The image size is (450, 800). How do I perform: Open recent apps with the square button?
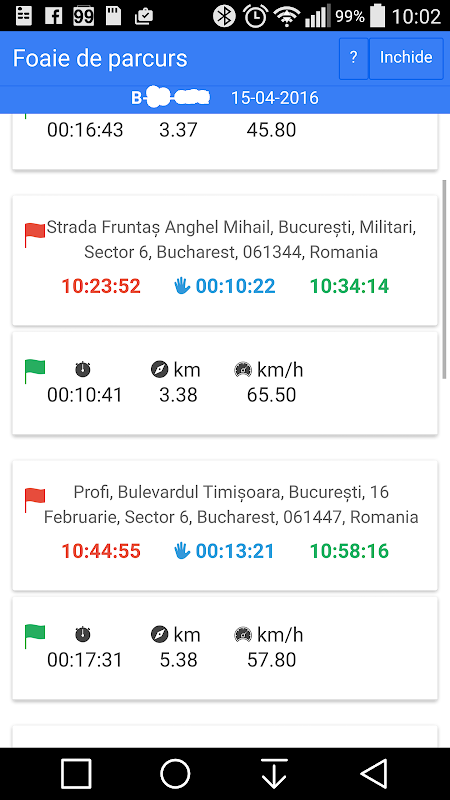click(76, 774)
